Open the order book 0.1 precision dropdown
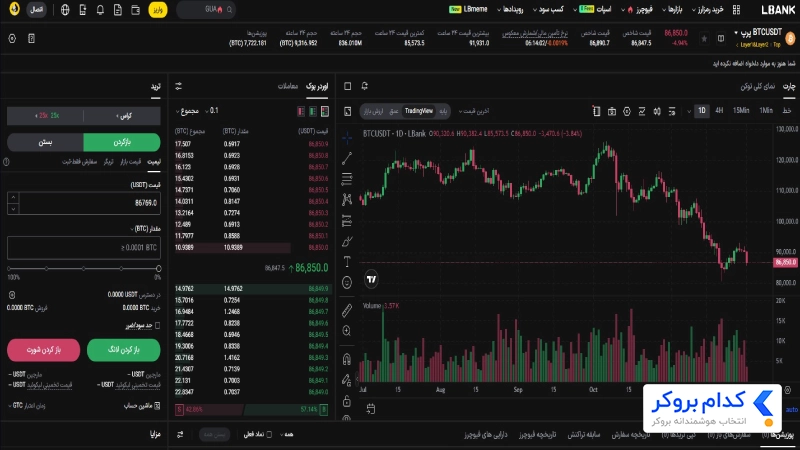The width and height of the screenshot is (800, 450). [x=212, y=111]
